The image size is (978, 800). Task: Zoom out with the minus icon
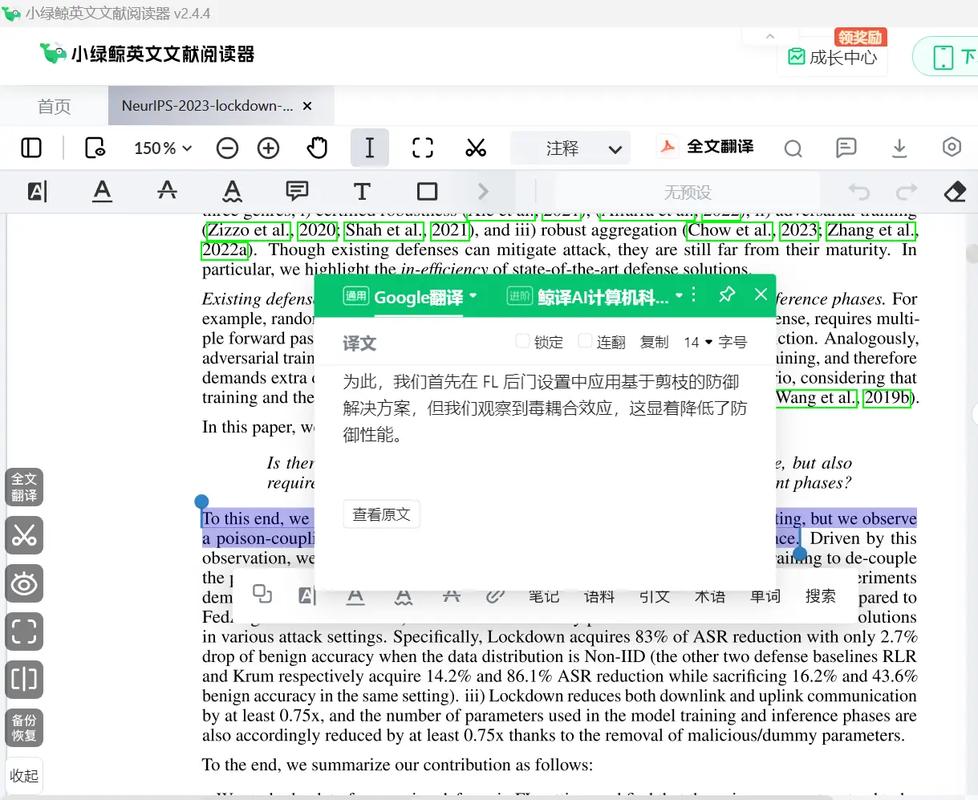point(227,148)
